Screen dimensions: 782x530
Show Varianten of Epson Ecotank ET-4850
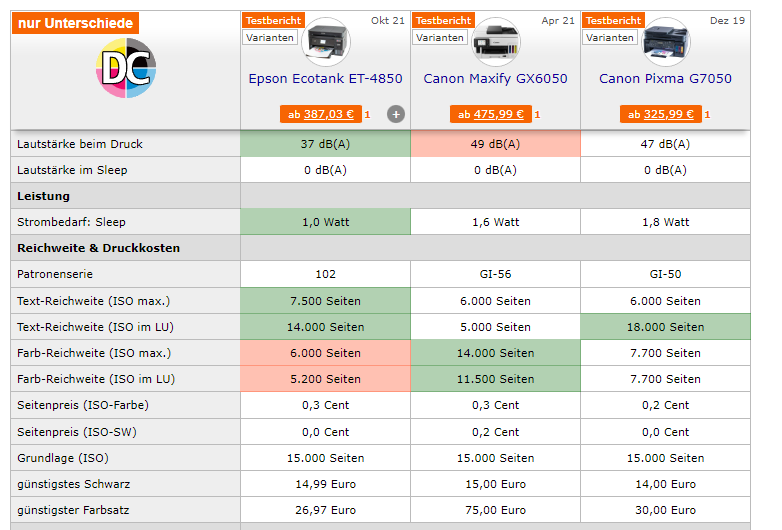[270, 37]
